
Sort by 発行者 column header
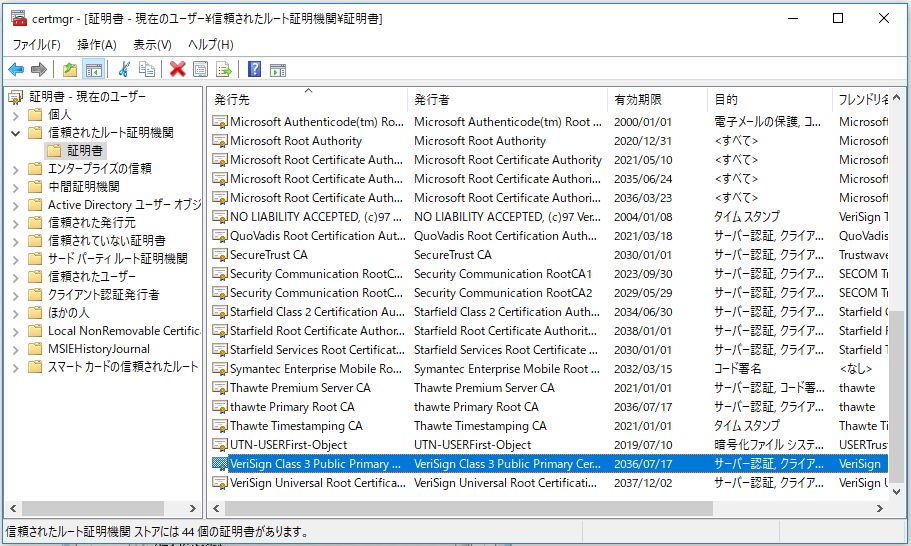[x=507, y=99]
